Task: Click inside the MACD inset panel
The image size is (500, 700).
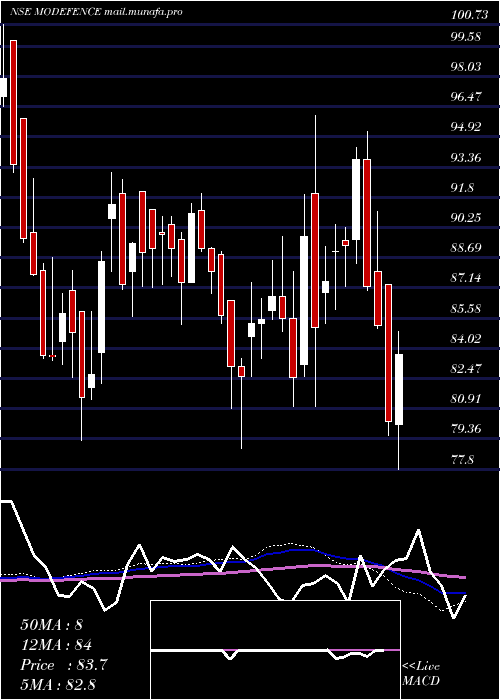Action: tap(275, 650)
